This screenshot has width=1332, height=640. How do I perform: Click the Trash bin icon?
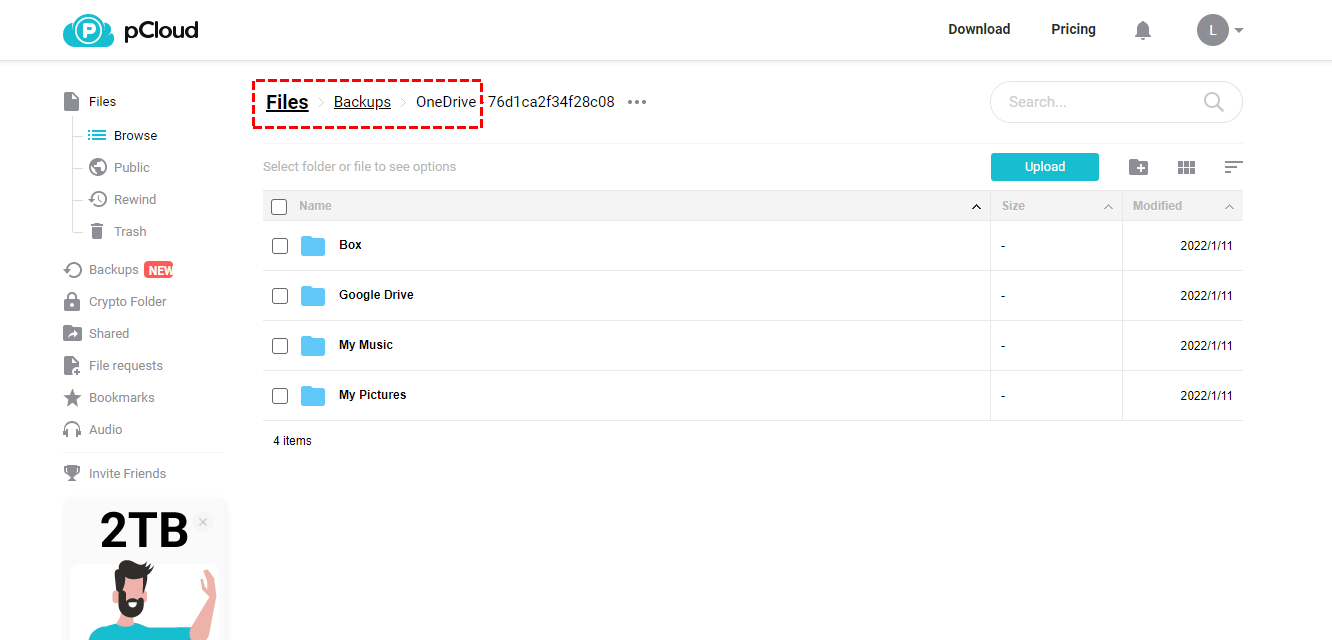point(97,231)
